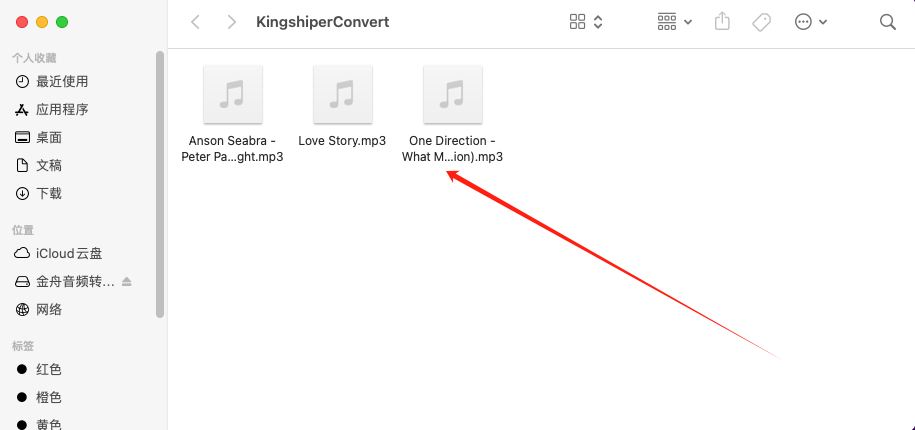Open the search magnifier
Screen dimensions: 915x430
[888, 22]
